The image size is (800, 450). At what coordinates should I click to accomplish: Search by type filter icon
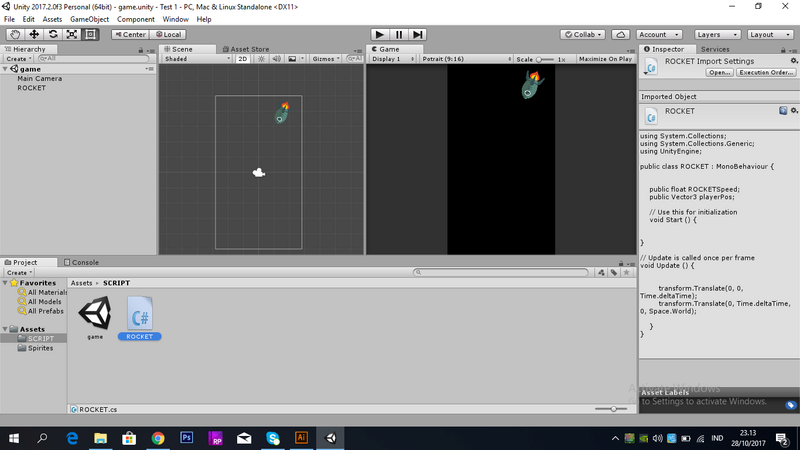coord(601,272)
